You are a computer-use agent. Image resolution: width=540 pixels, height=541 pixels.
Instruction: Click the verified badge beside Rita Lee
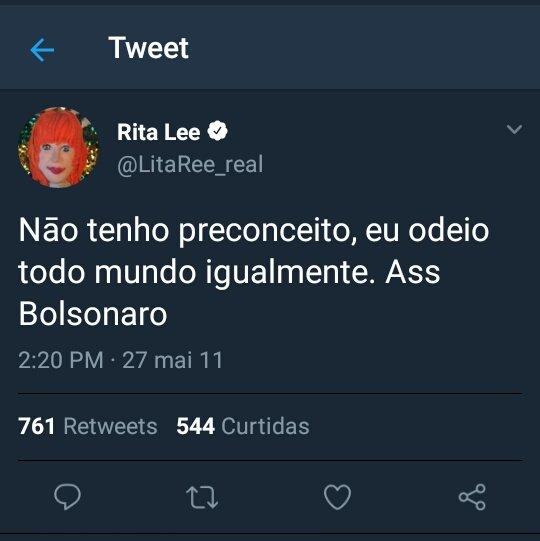pyautogui.click(x=217, y=131)
